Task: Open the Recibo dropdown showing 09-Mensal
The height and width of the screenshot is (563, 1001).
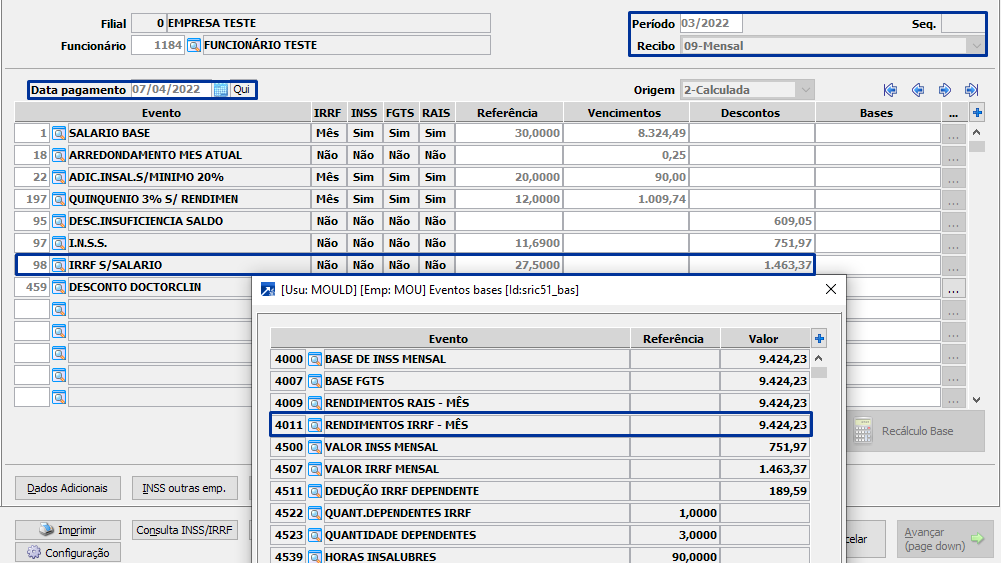Action: coord(975,45)
